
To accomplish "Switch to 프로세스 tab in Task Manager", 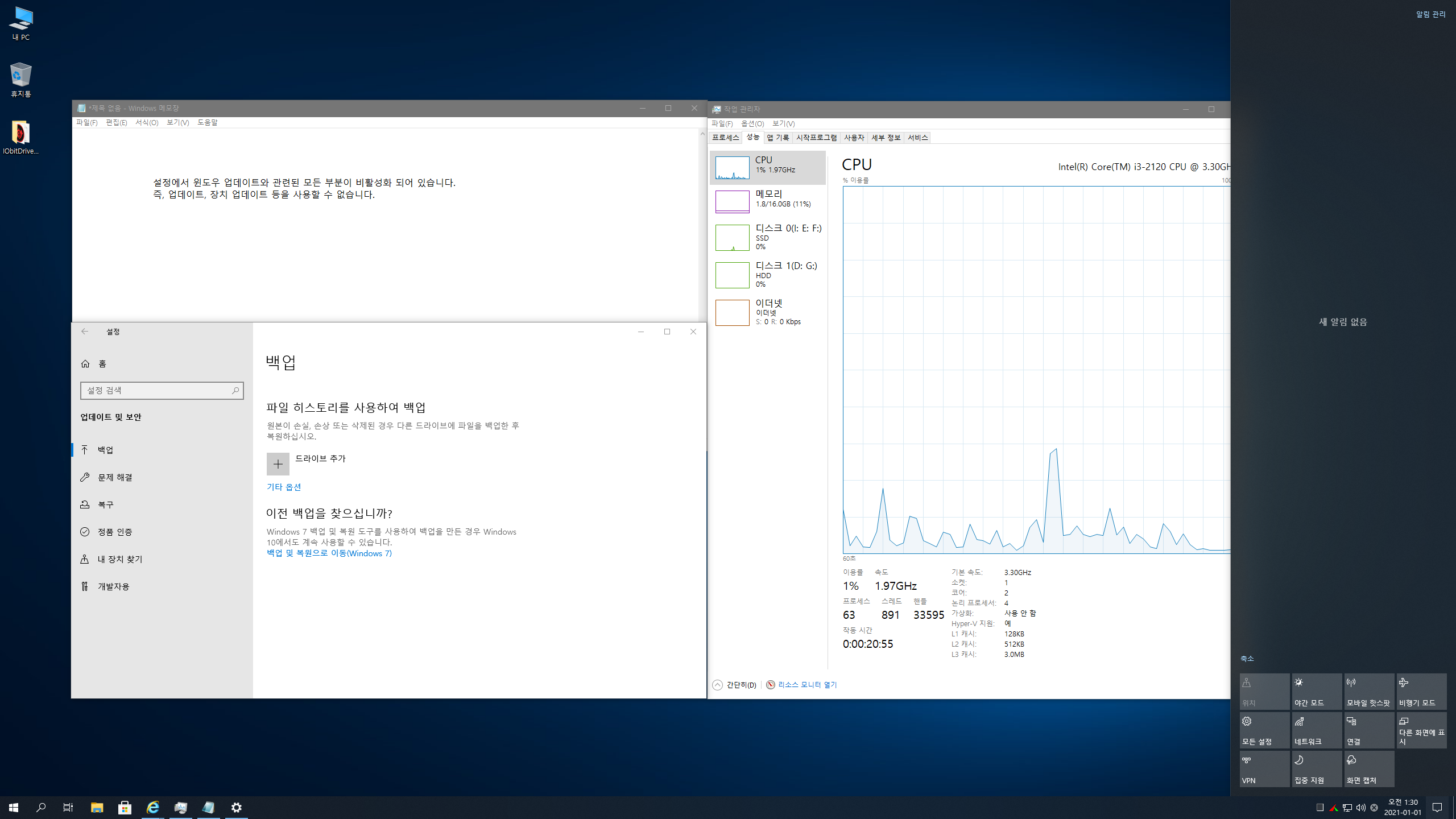I will [725, 138].
